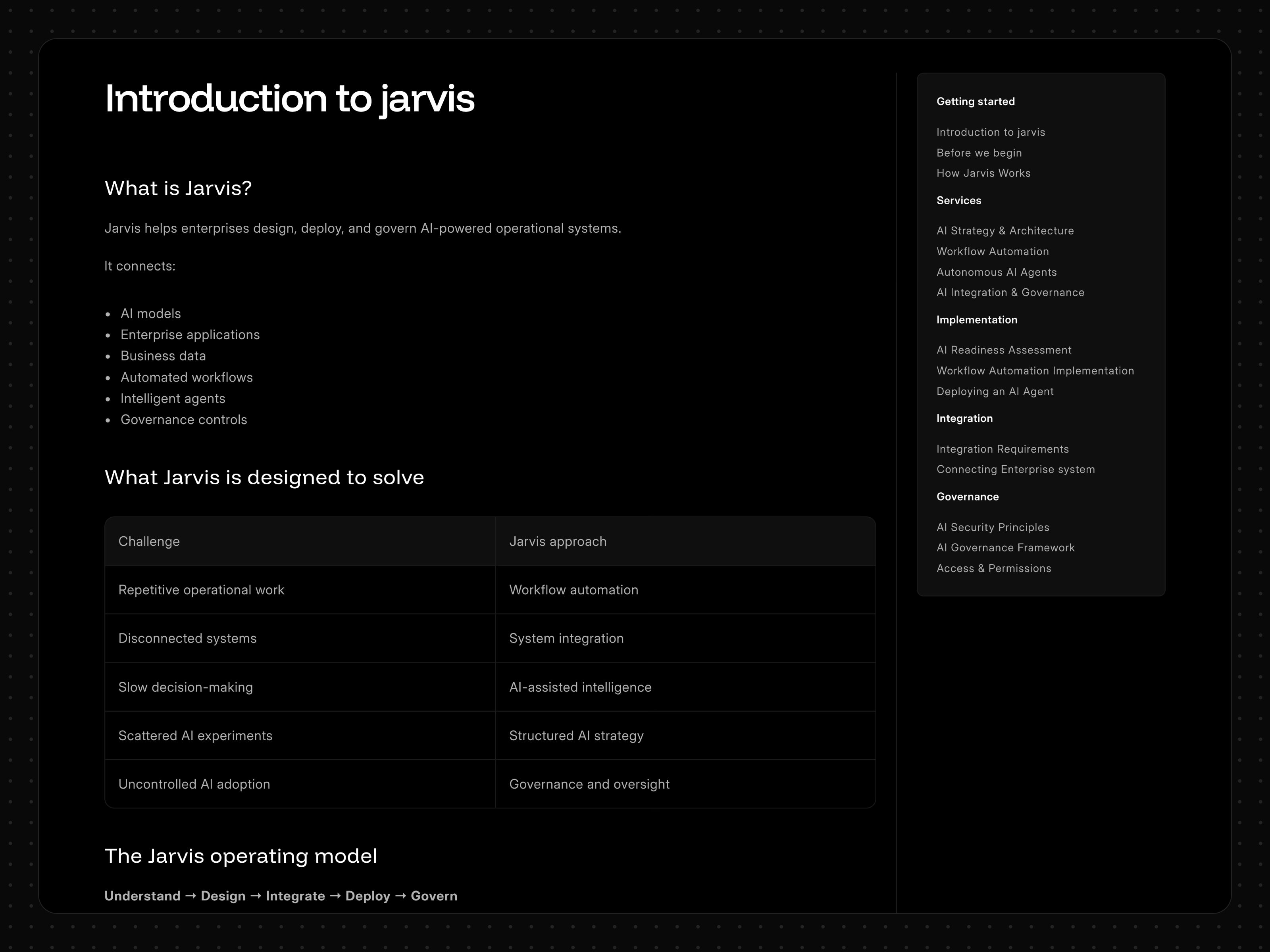1270x952 pixels.
Task: Click the "Governance" sidebar section heading
Action: 968,496
